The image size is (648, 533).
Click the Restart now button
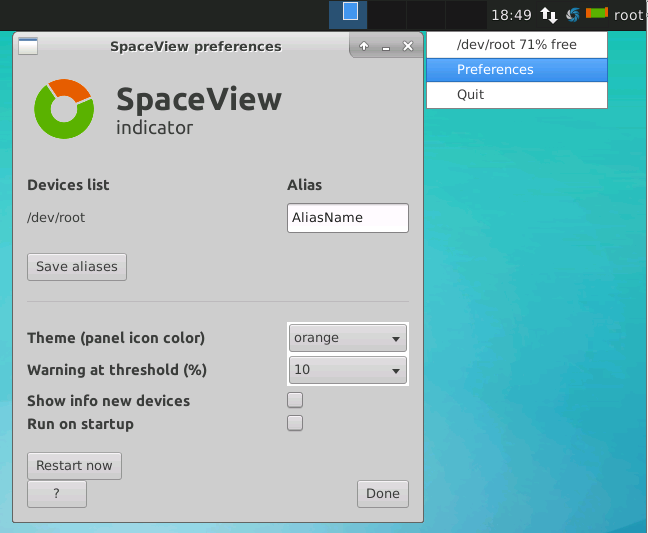point(74,466)
